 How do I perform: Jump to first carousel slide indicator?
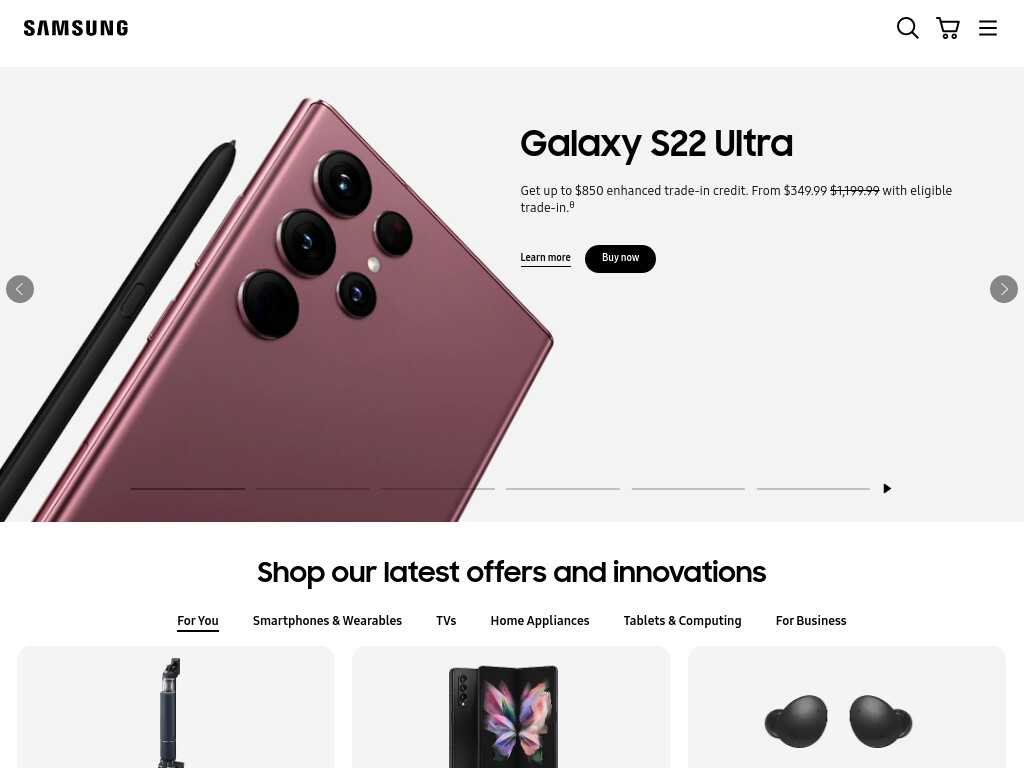point(187,488)
